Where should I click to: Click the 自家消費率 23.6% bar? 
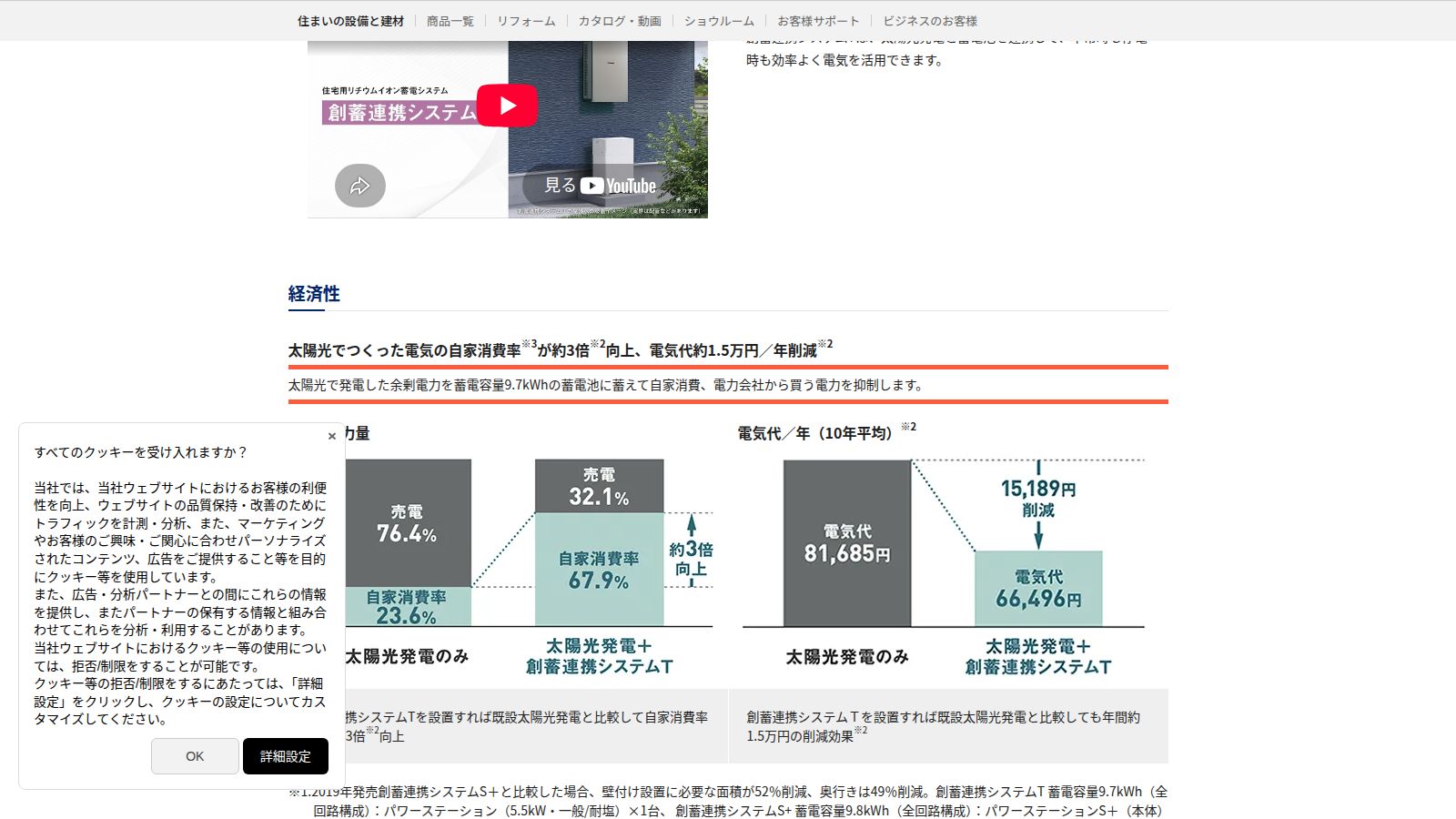click(408, 607)
